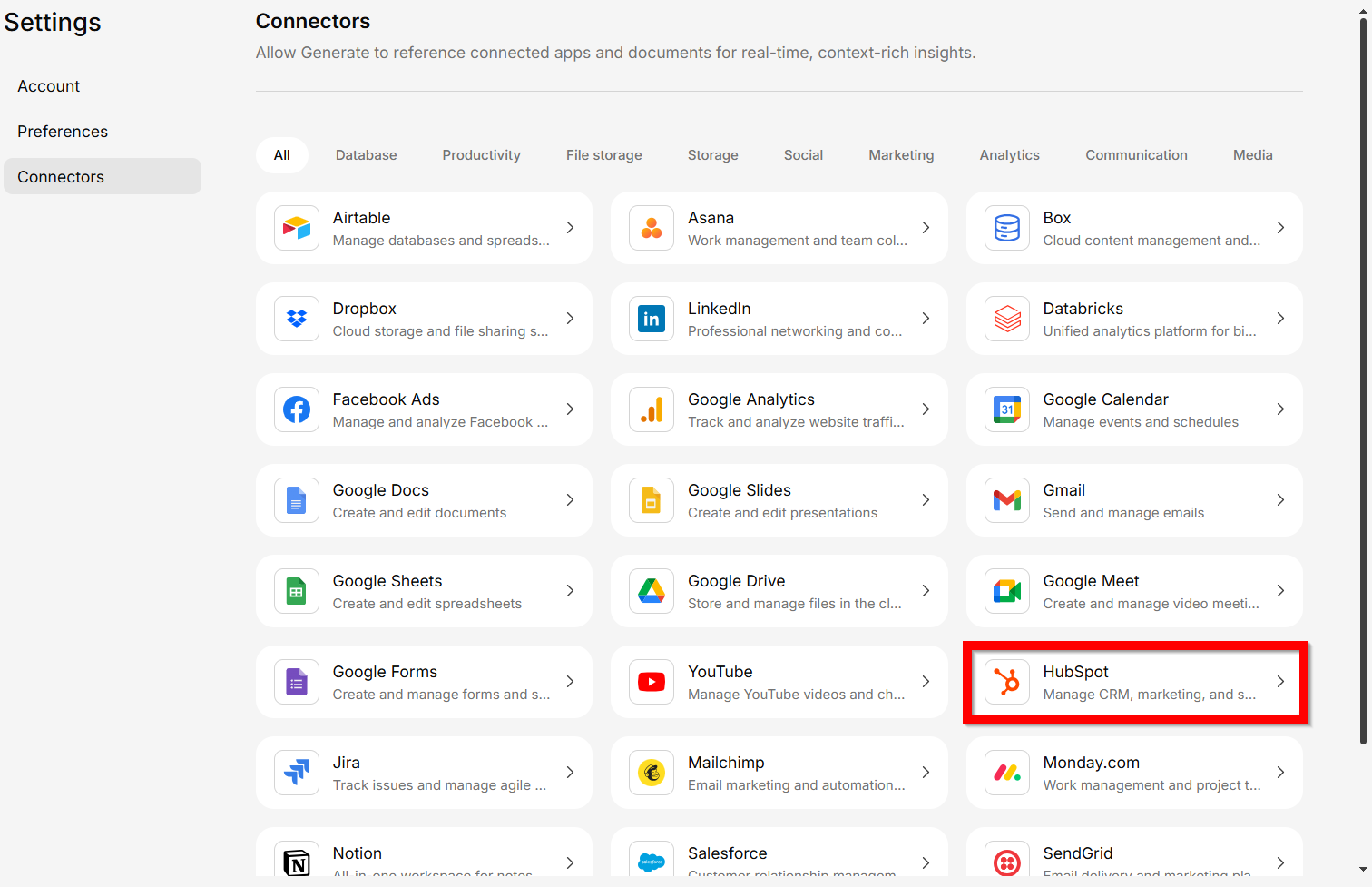Click the Dropbox logo icon

pyautogui.click(x=297, y=319)
